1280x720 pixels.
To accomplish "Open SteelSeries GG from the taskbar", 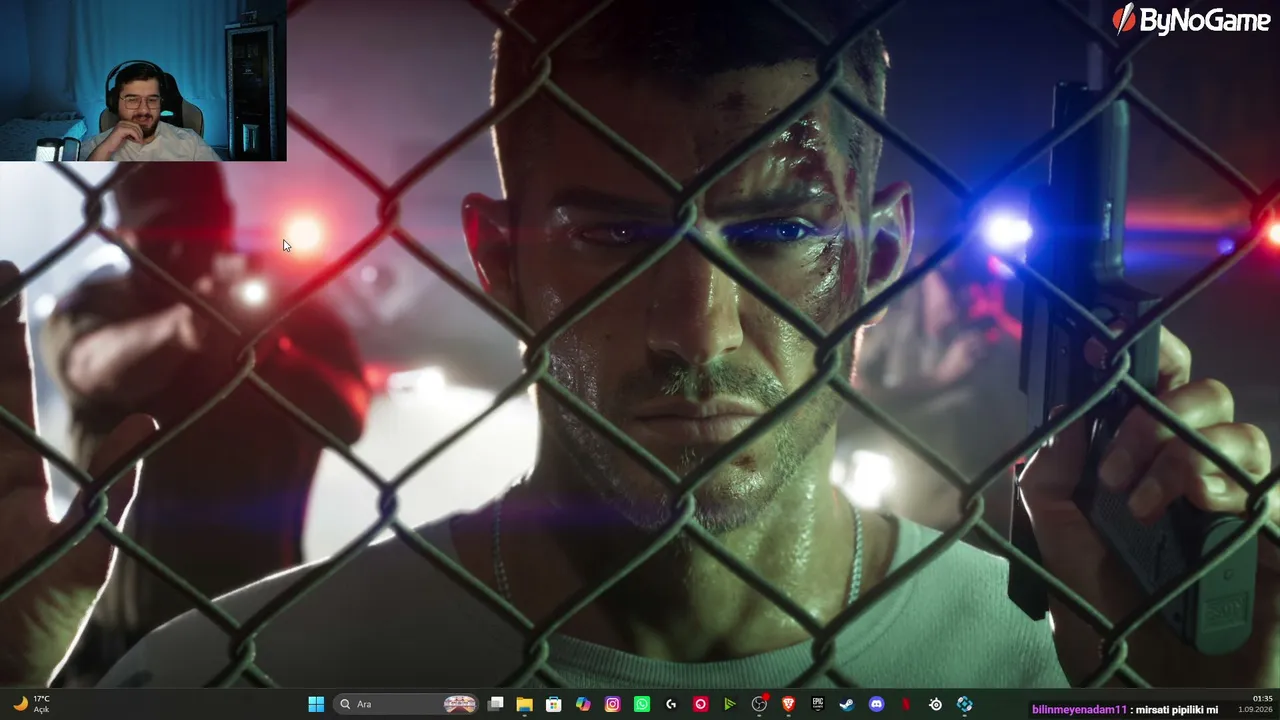I will [x=935, y=704].
